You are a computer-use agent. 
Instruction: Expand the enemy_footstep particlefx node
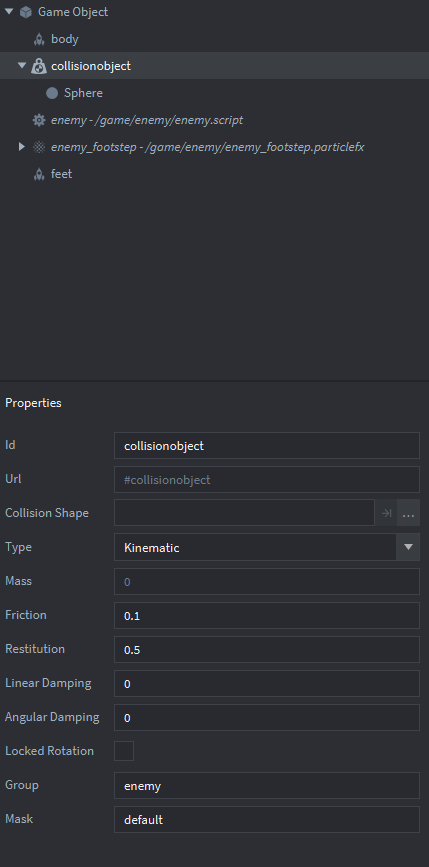22,147
